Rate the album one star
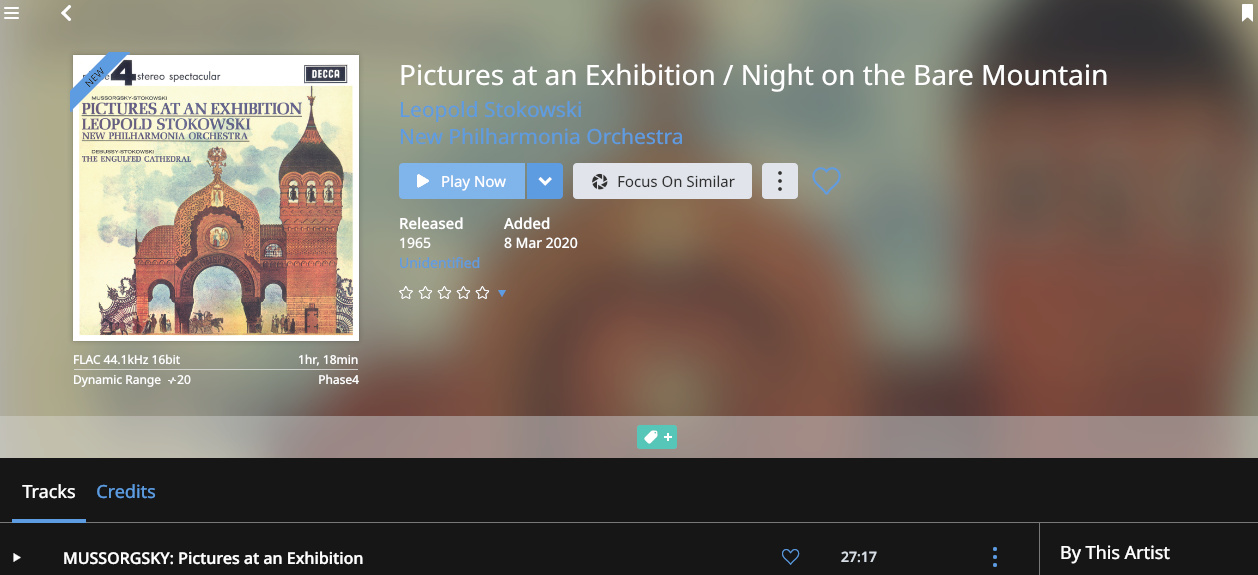 [x=406, y=293]
